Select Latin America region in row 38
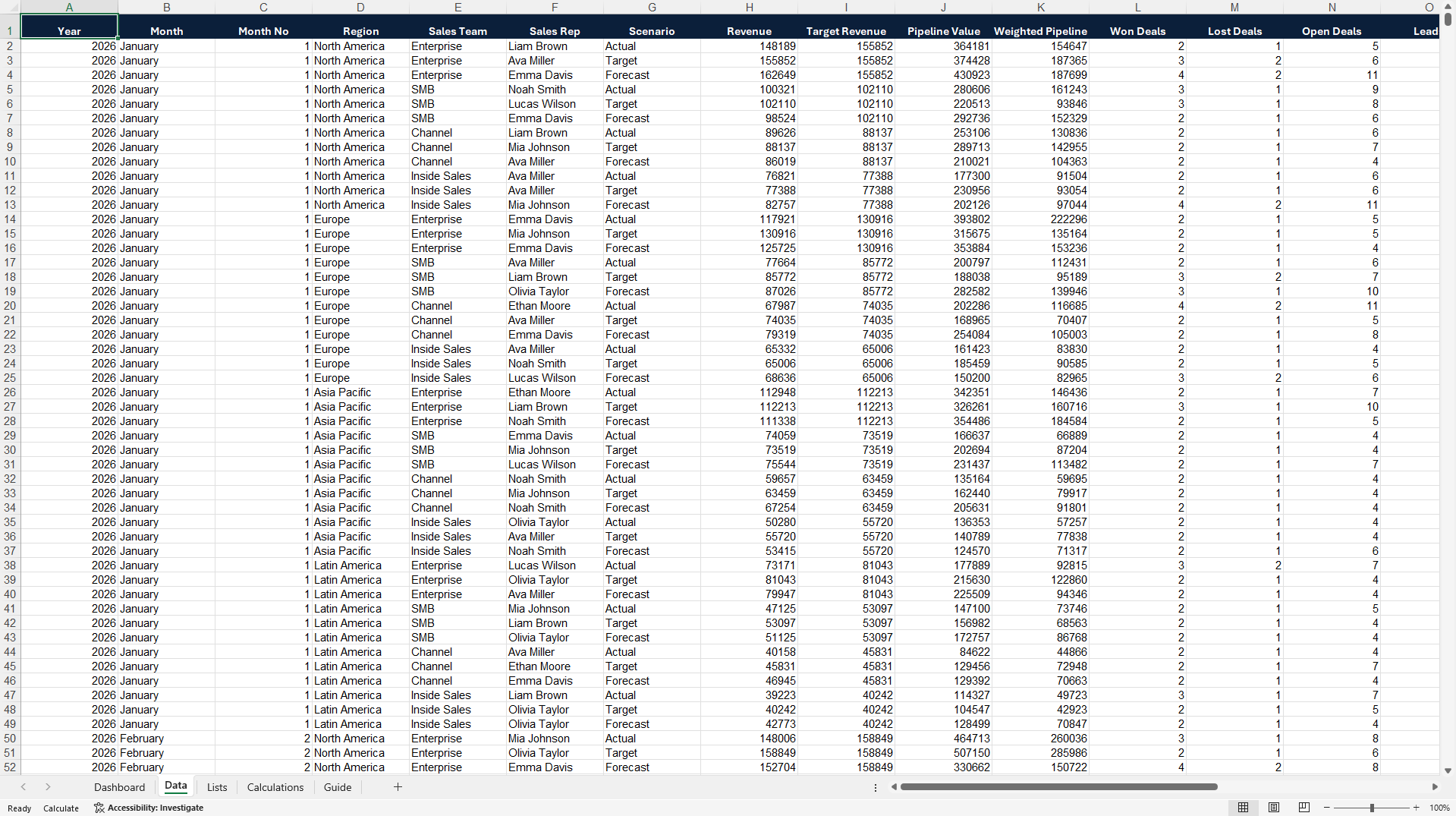This screenshot has width=1456, height=816. click(x=360, y=566)
